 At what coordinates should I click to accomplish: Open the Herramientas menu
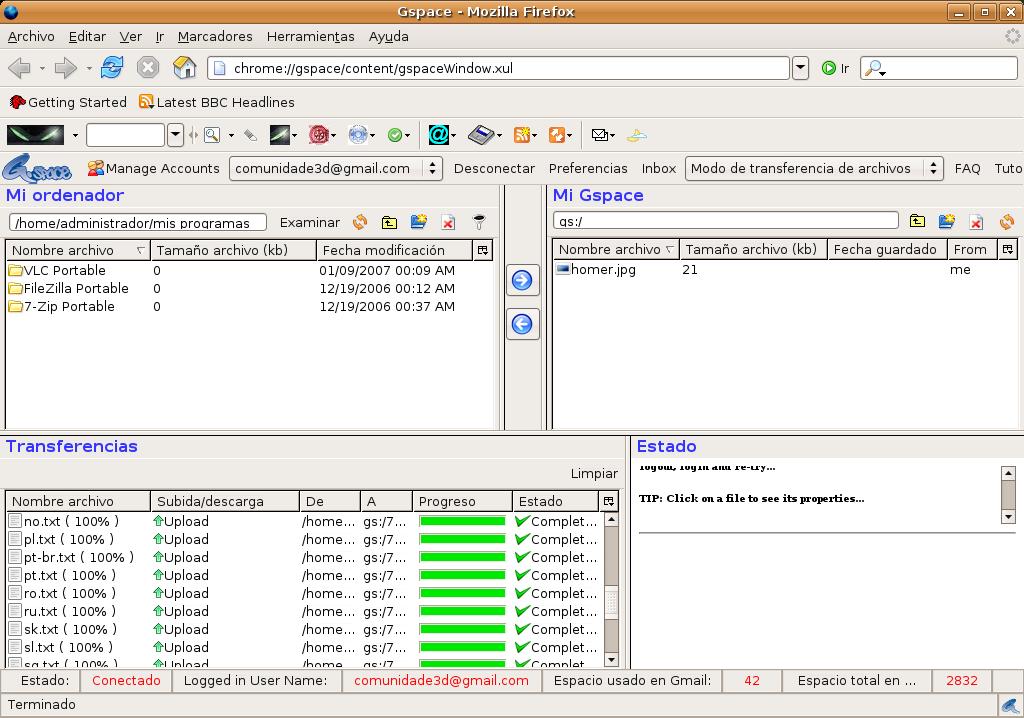tap(310, 37)
